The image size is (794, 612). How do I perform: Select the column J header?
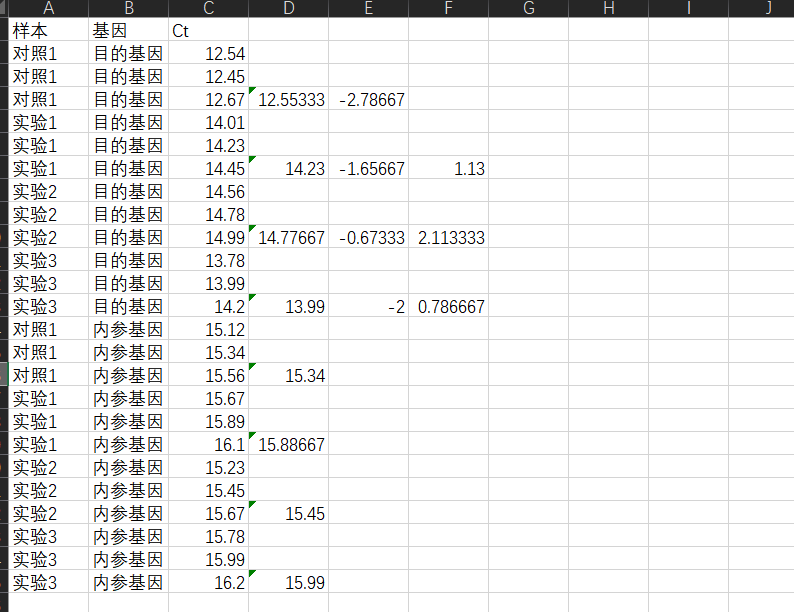tap(768, 9)
